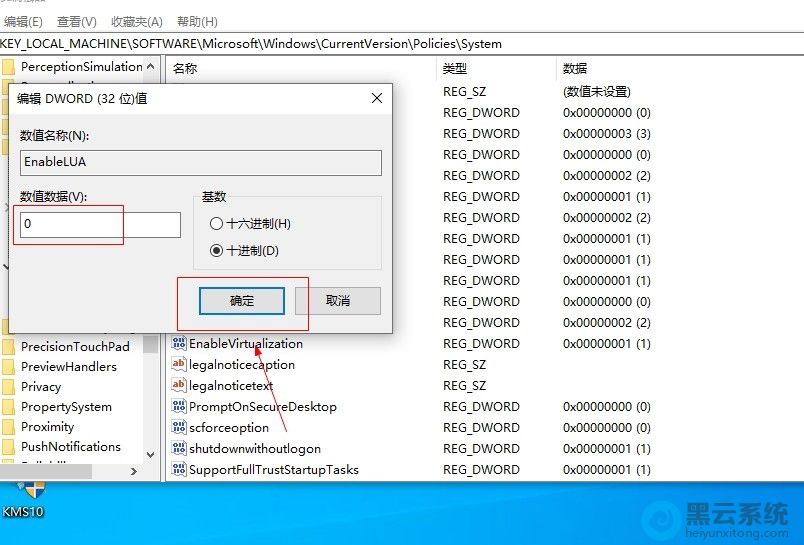
Task: Click the Privacy folder icon
Action: point(8,387)
